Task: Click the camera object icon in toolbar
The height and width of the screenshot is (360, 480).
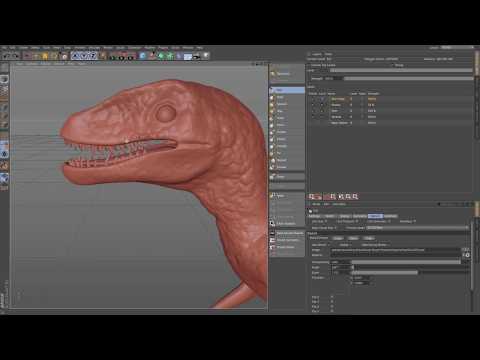Action: (197, 56)
